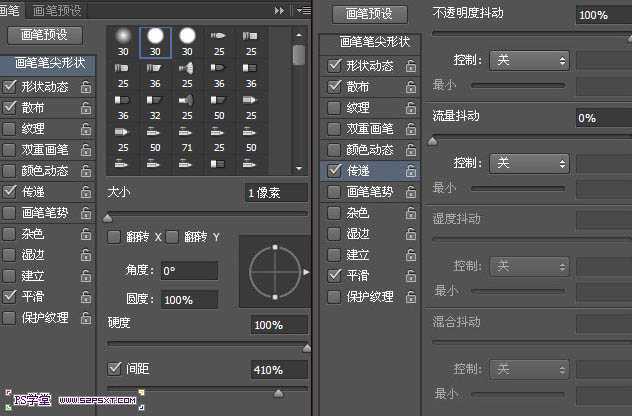Screen dimensions: 632x416
Task: Toggle lock icon beside 双重画笔 in right panel
Action: [411, 129]
